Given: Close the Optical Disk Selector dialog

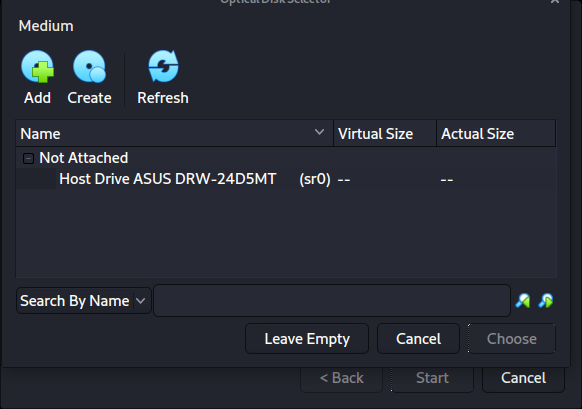Looking at the screenshot, I should point(555,2).
